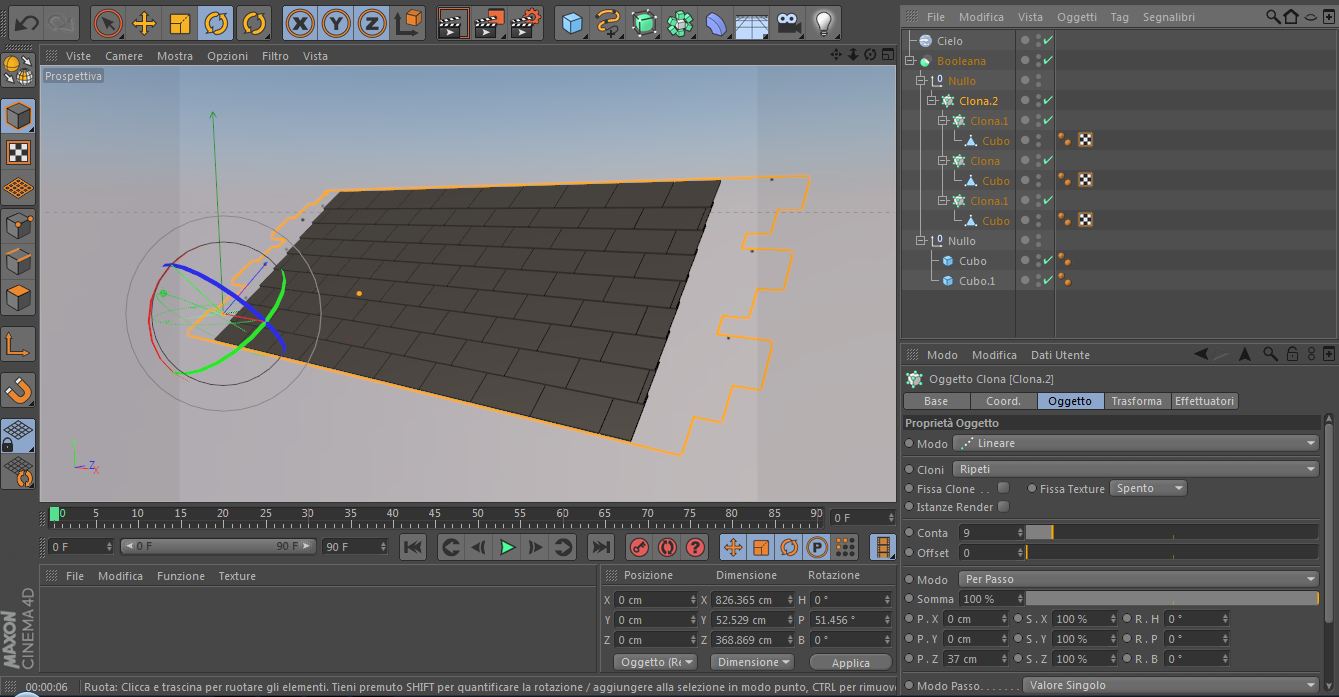Click the Conta value slider
This screenshot has height=697, width=1339.
(x=1171, y=533)
